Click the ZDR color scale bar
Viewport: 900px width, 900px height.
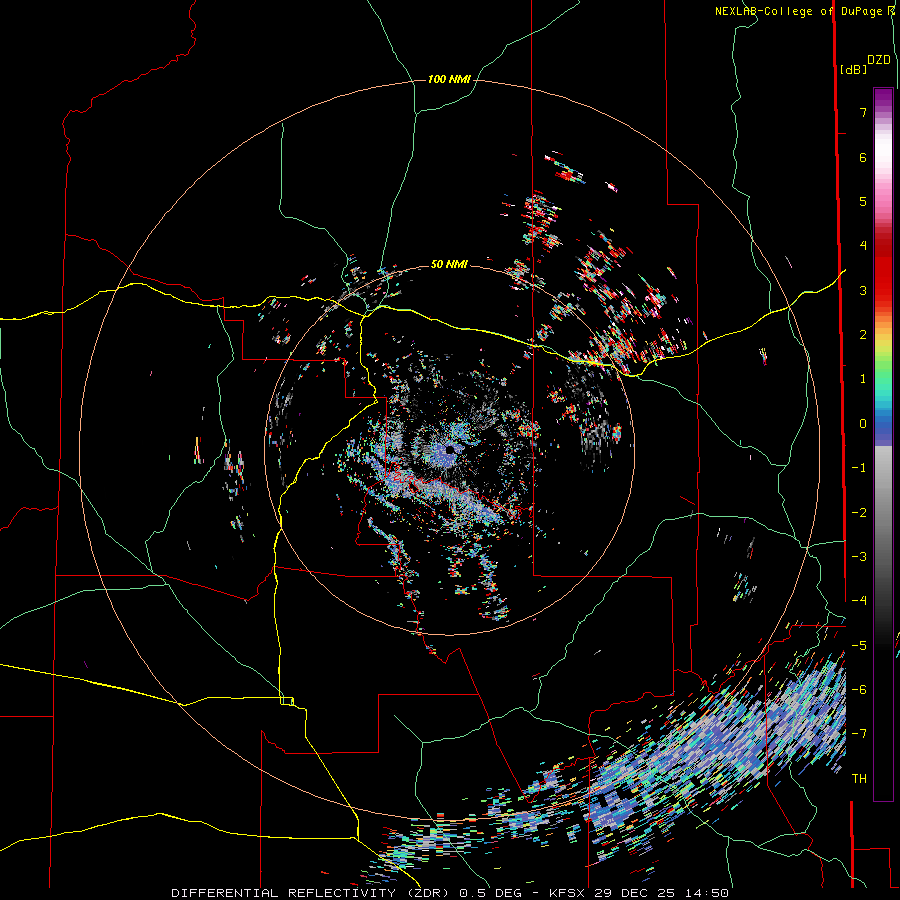click(x=883, y=444)
